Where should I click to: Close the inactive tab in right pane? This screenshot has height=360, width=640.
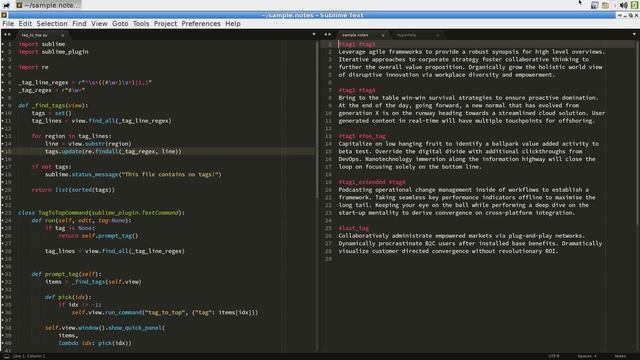coord(438,35)
